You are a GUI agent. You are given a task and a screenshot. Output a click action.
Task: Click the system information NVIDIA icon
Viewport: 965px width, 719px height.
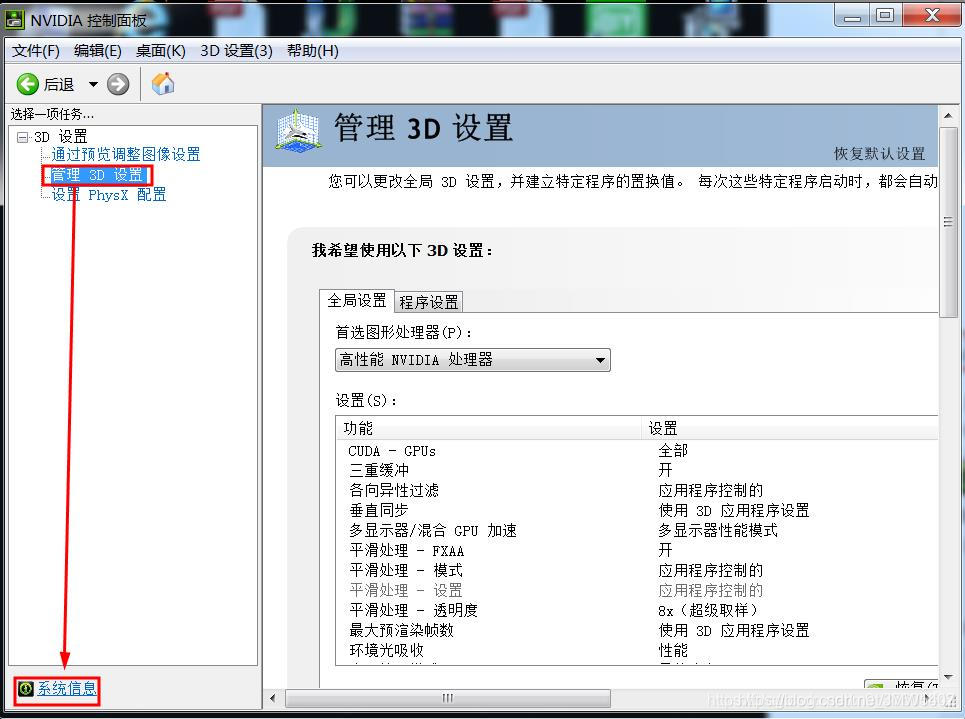(25, 688)
